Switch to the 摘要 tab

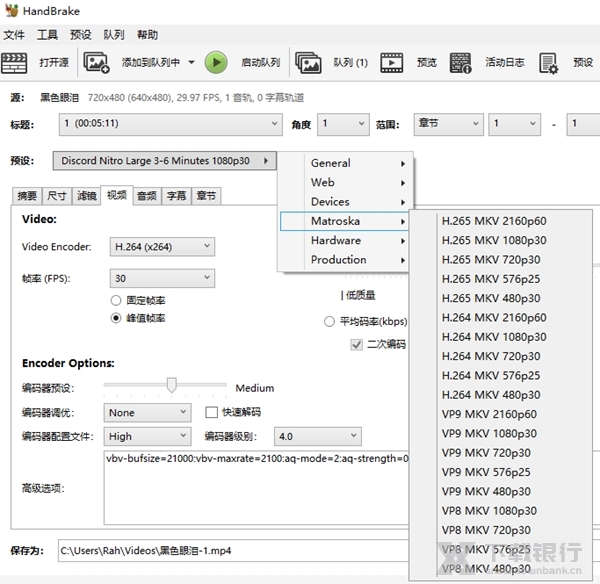pyautogui.click(x=27, y=196)
